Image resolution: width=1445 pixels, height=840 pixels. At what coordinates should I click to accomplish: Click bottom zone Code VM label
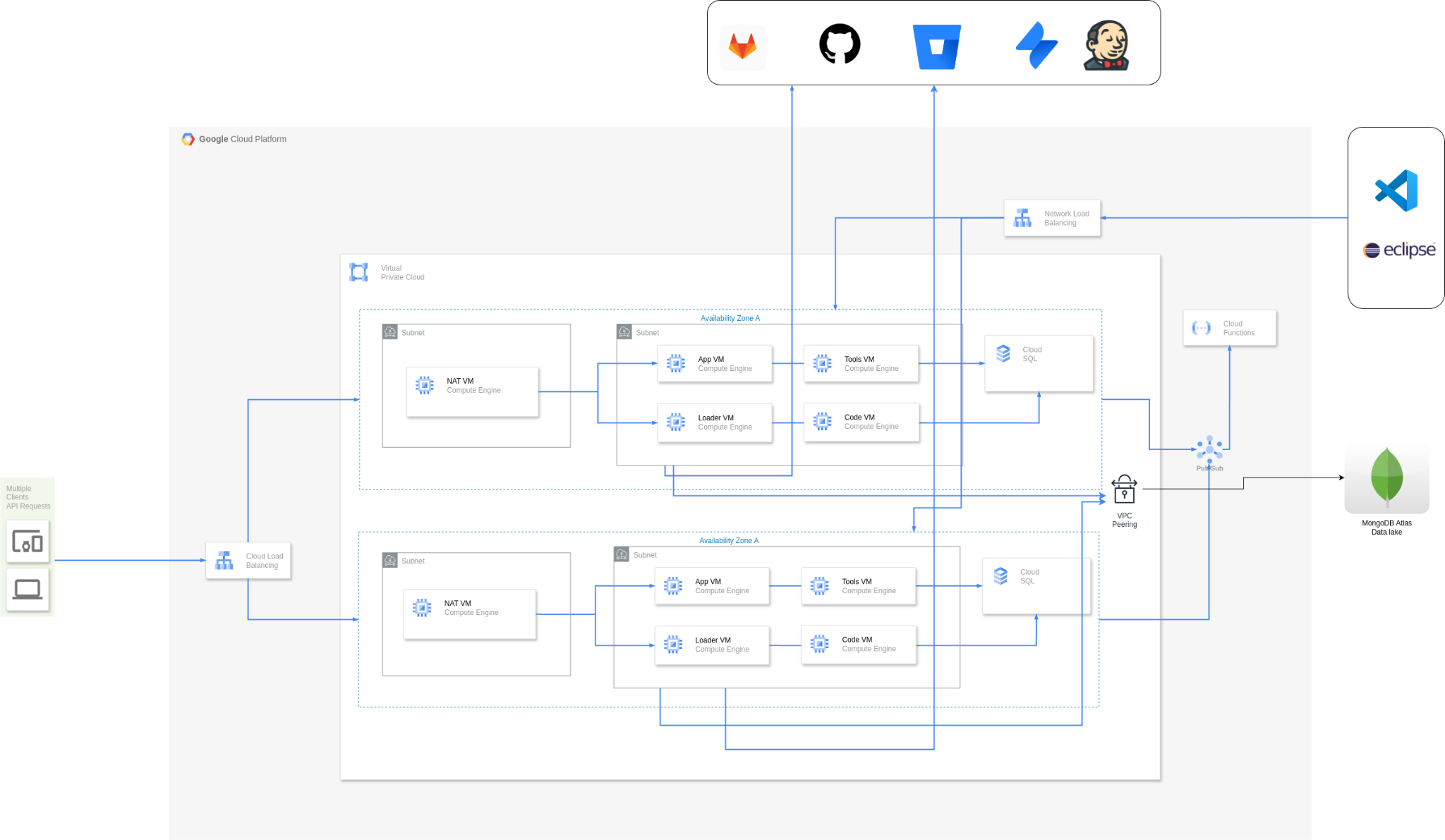857,640
